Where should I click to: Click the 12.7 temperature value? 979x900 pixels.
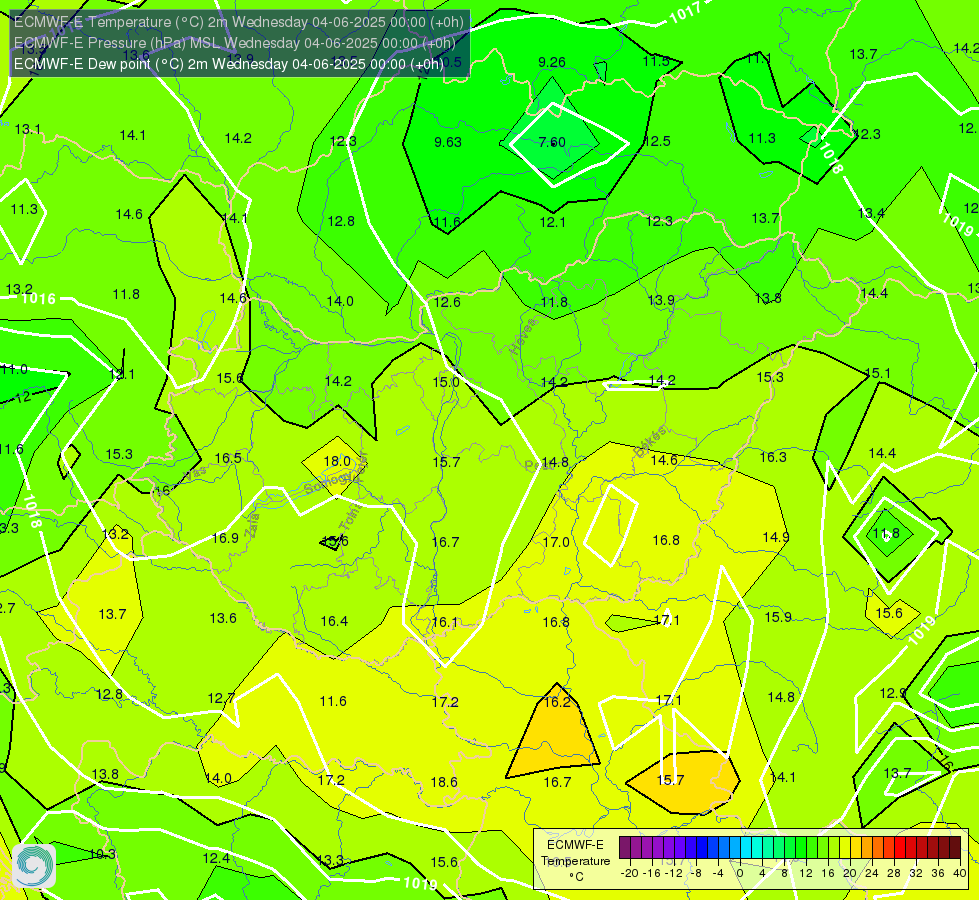click(221, 698)
